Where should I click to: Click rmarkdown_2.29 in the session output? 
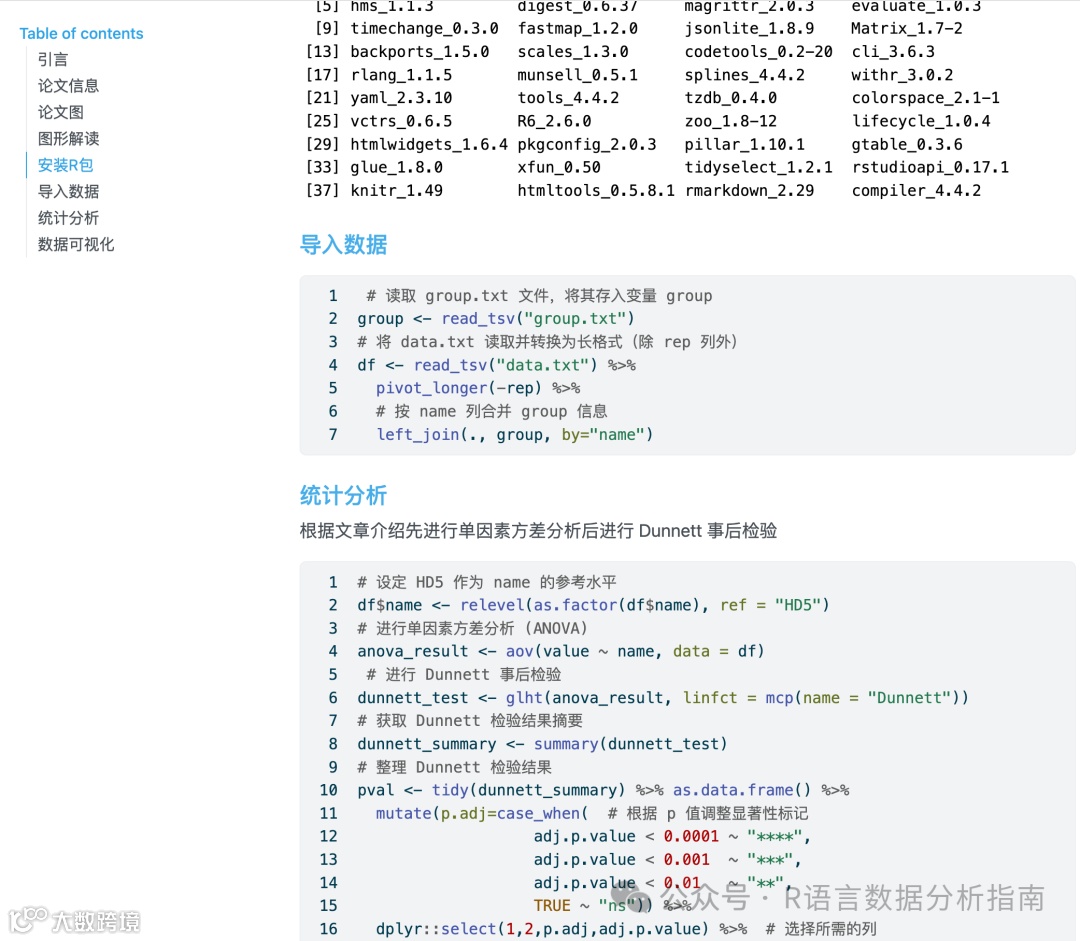point(749,190)
